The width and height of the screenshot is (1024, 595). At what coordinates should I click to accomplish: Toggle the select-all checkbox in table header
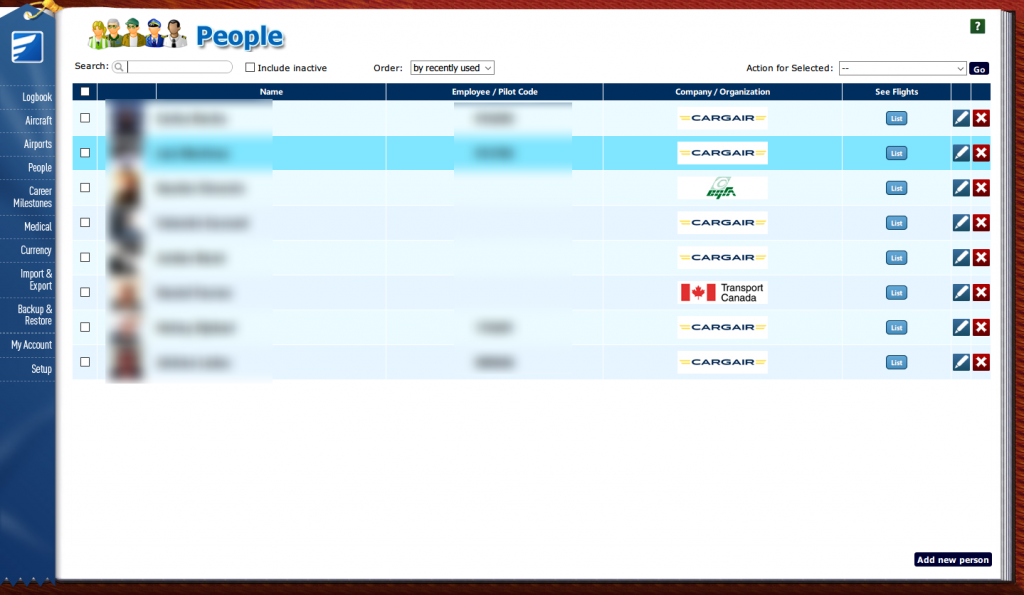(85, 92)
